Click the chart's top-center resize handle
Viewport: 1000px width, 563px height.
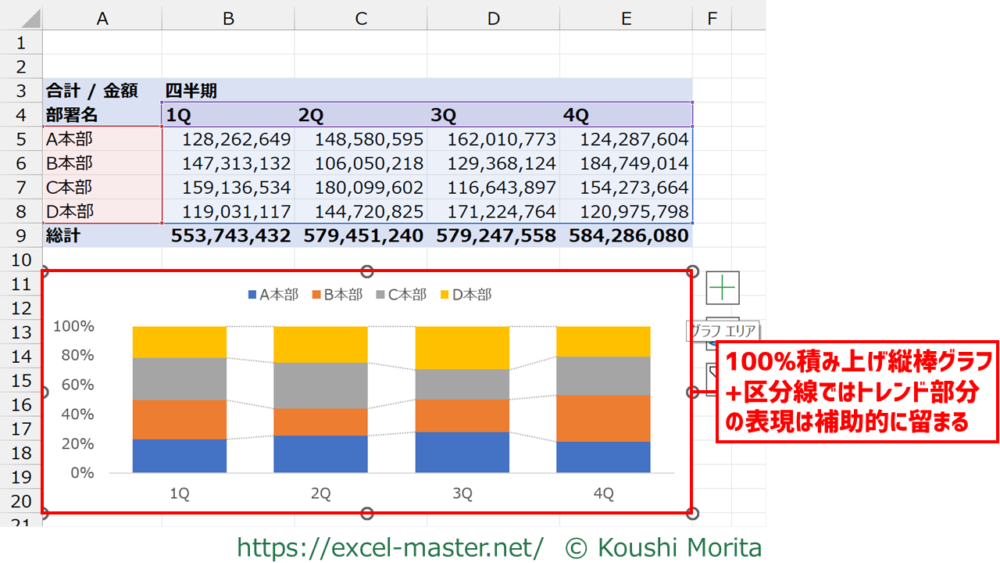367,271
